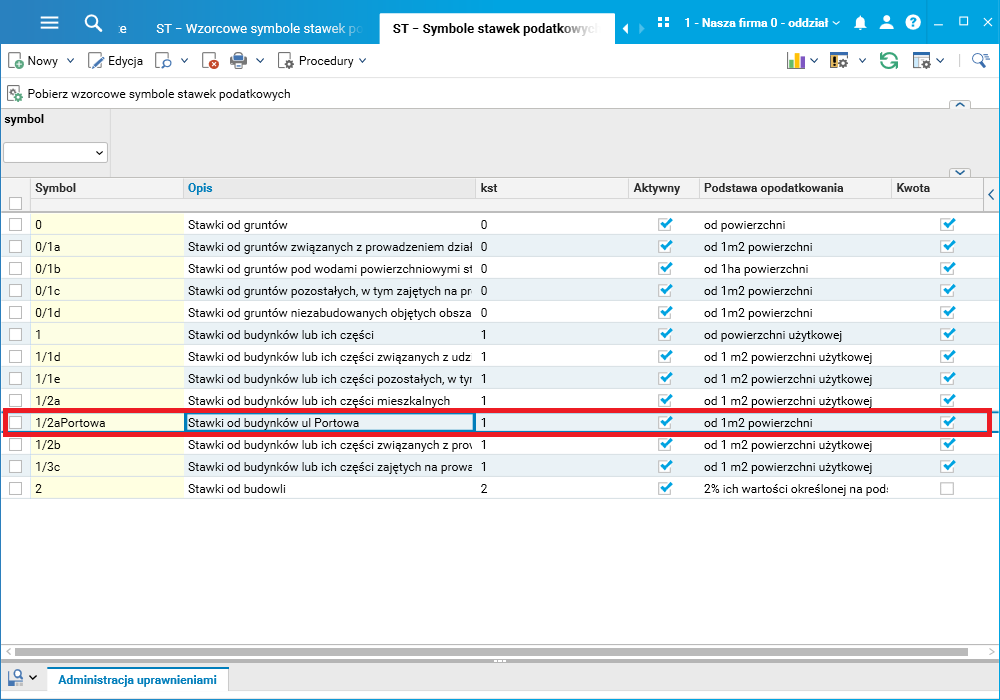Click the delete record icon
The image size is (1000, 700).
tap(210, 61)
